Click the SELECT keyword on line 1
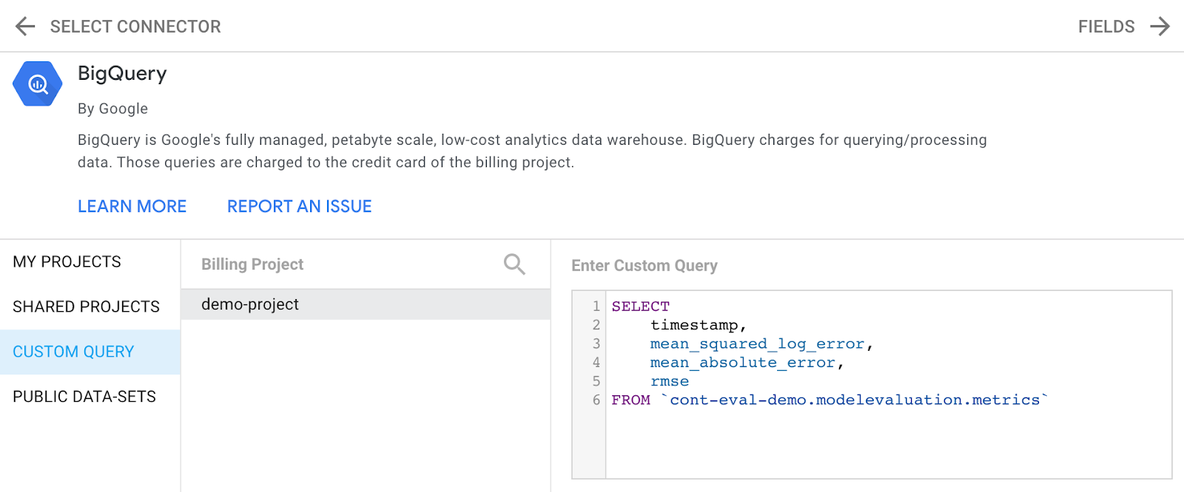Viewport: 1184px width, 492px height. tap(640, 306)
